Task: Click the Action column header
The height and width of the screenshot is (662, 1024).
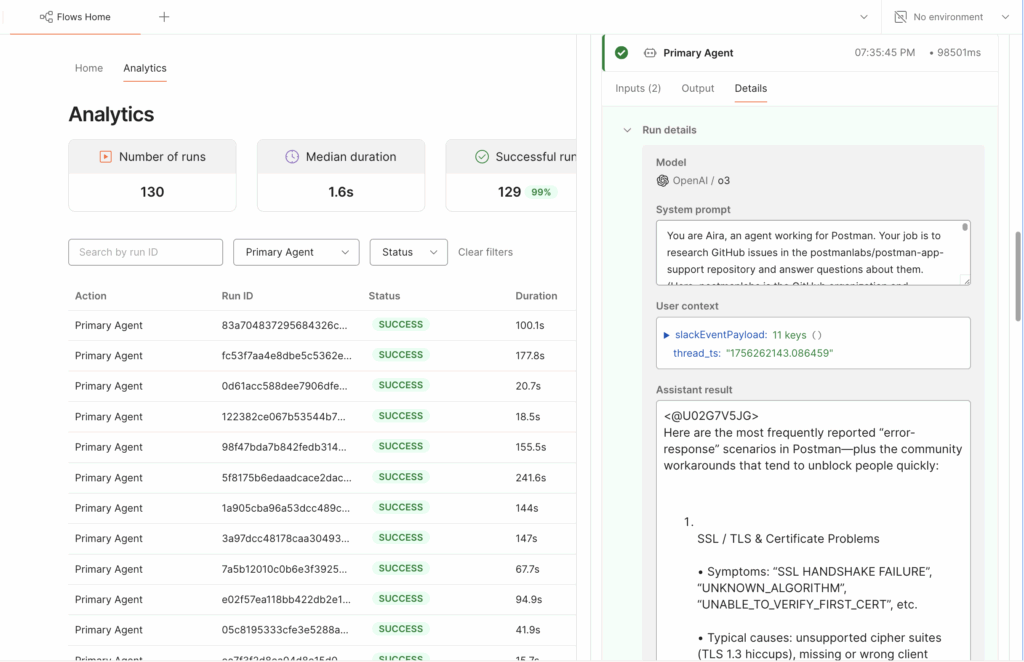Action: point(91,296)
